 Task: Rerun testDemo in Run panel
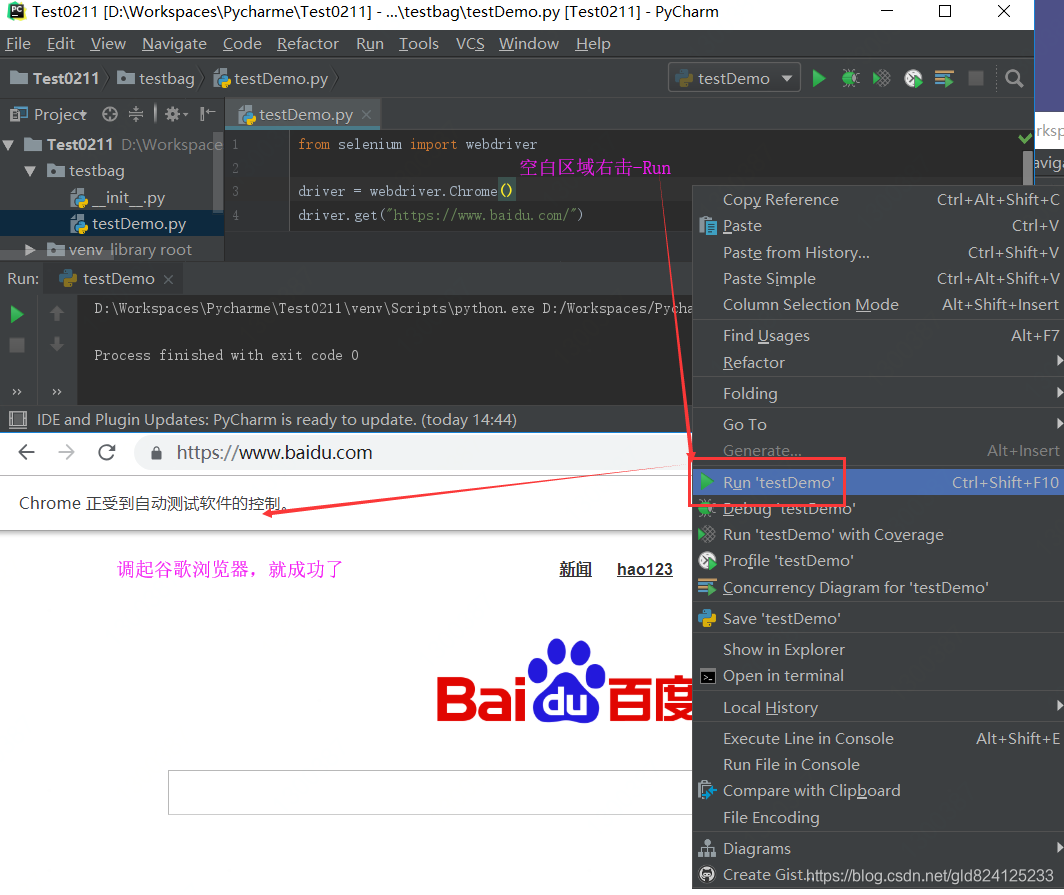(x=18, y=314)
